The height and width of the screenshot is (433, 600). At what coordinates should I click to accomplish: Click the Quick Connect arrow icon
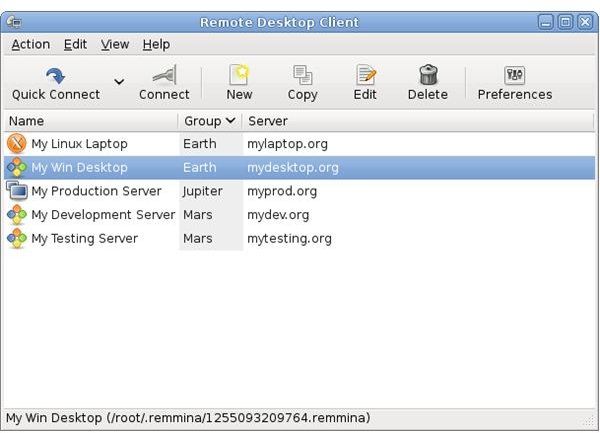click(x=56, y=76)
